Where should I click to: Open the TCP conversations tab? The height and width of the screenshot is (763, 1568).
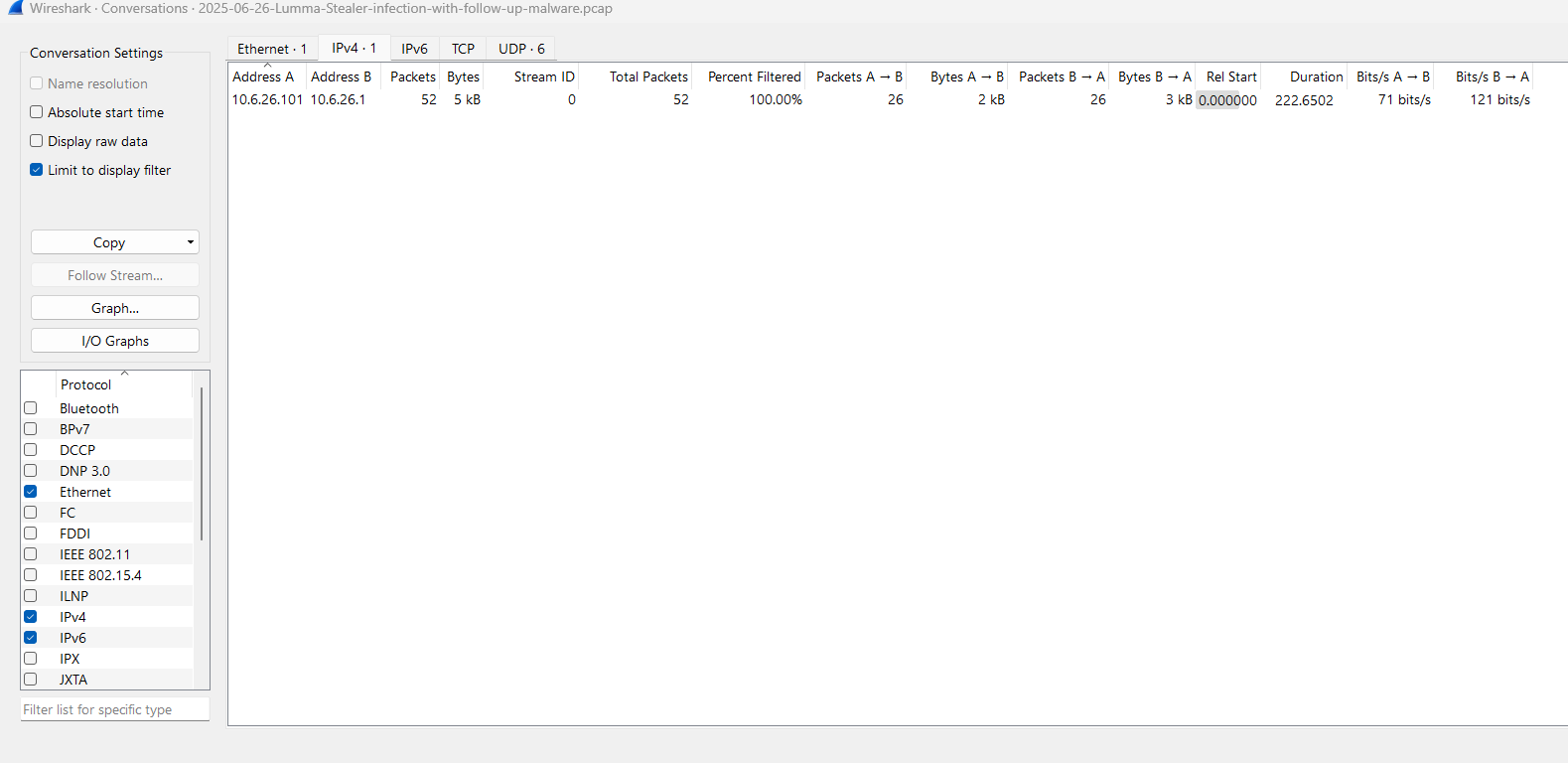[464, 49]
